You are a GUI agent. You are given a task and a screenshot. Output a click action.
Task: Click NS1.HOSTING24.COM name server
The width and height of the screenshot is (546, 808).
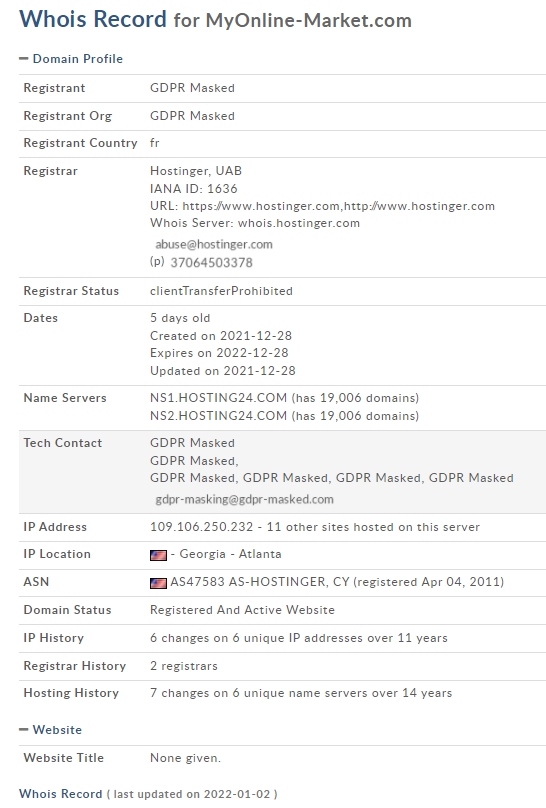point(218,398)
